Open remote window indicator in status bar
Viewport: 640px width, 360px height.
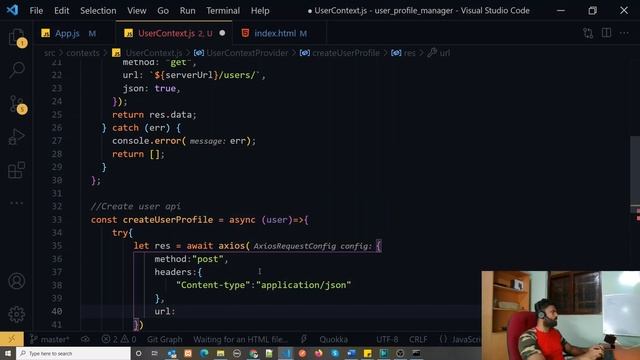click(11, 339)
